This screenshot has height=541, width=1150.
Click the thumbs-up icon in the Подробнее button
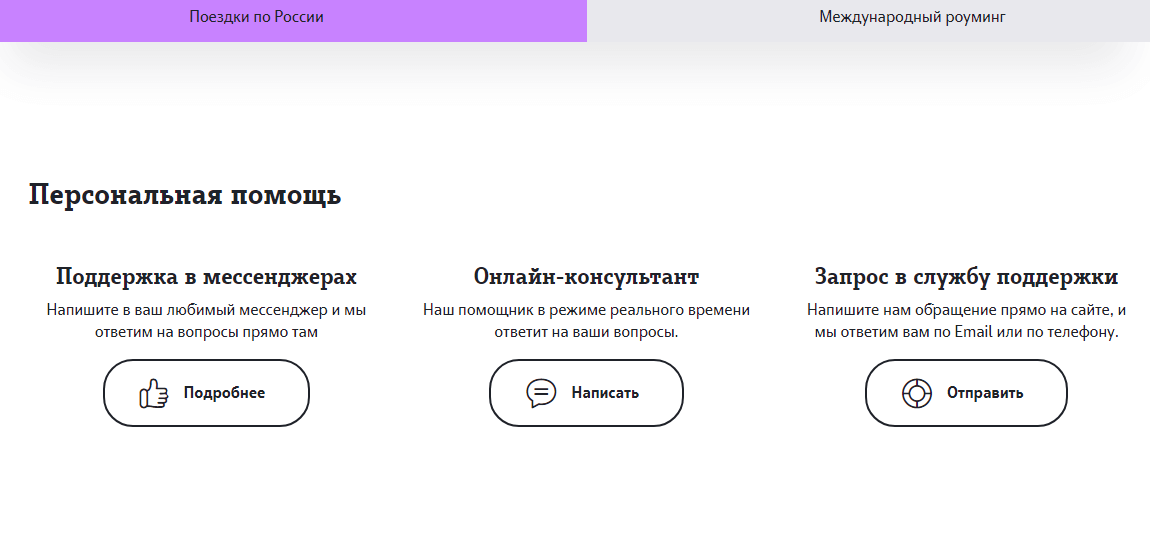coord(153,394)
